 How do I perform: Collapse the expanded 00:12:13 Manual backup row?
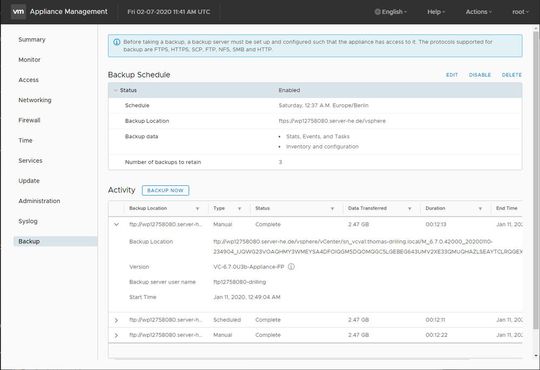[116, 224]
